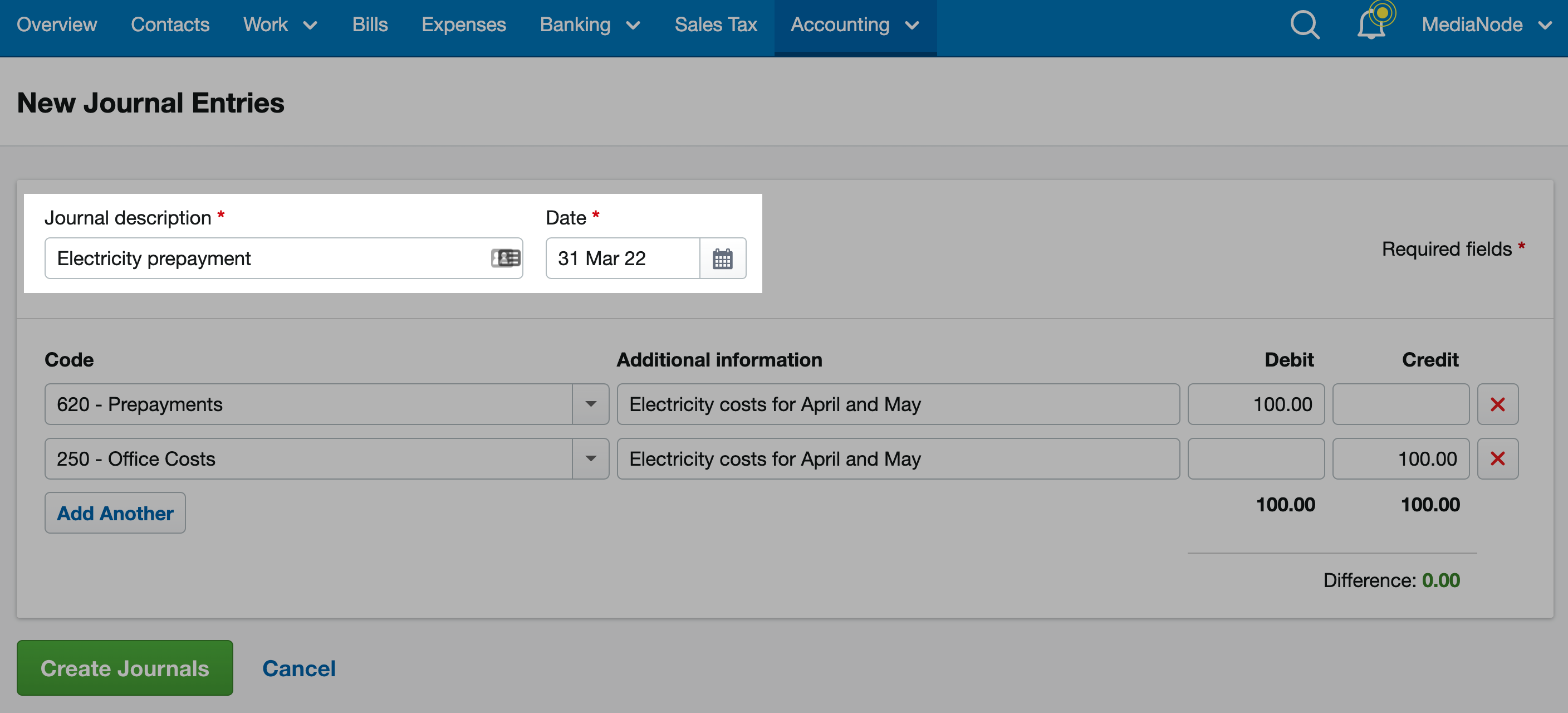Open the notifications bell icon
The width and height of the screenshot is (1568, 713).
[1372, 25]
